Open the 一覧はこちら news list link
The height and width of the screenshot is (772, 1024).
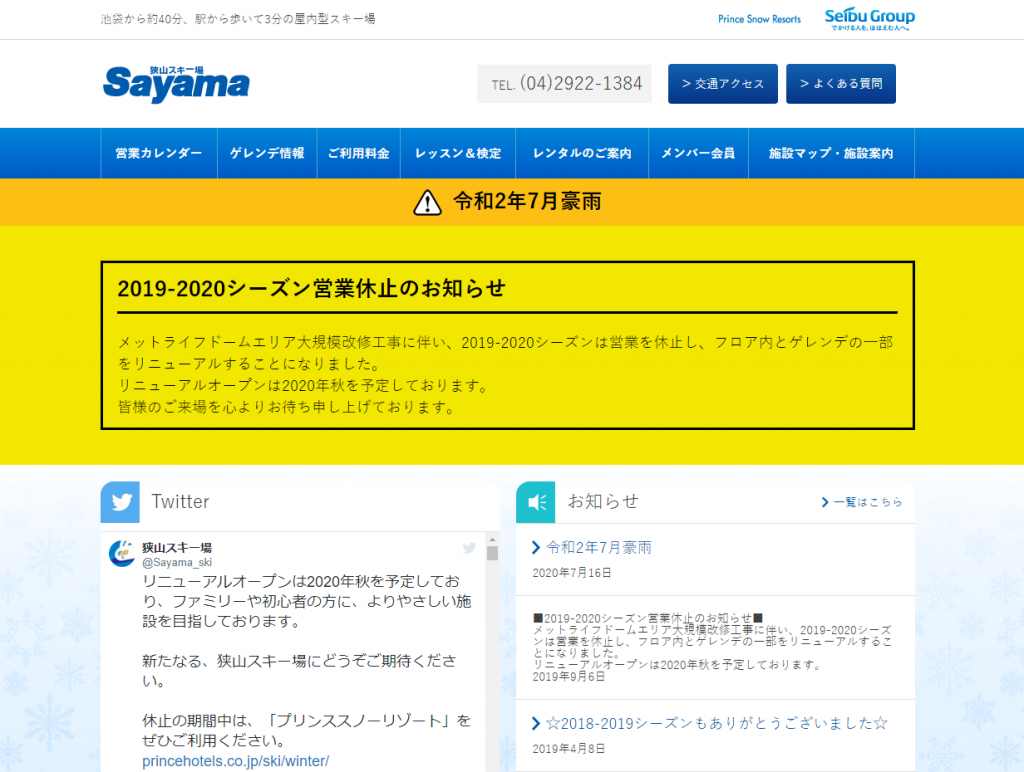(x=862, y=502)
